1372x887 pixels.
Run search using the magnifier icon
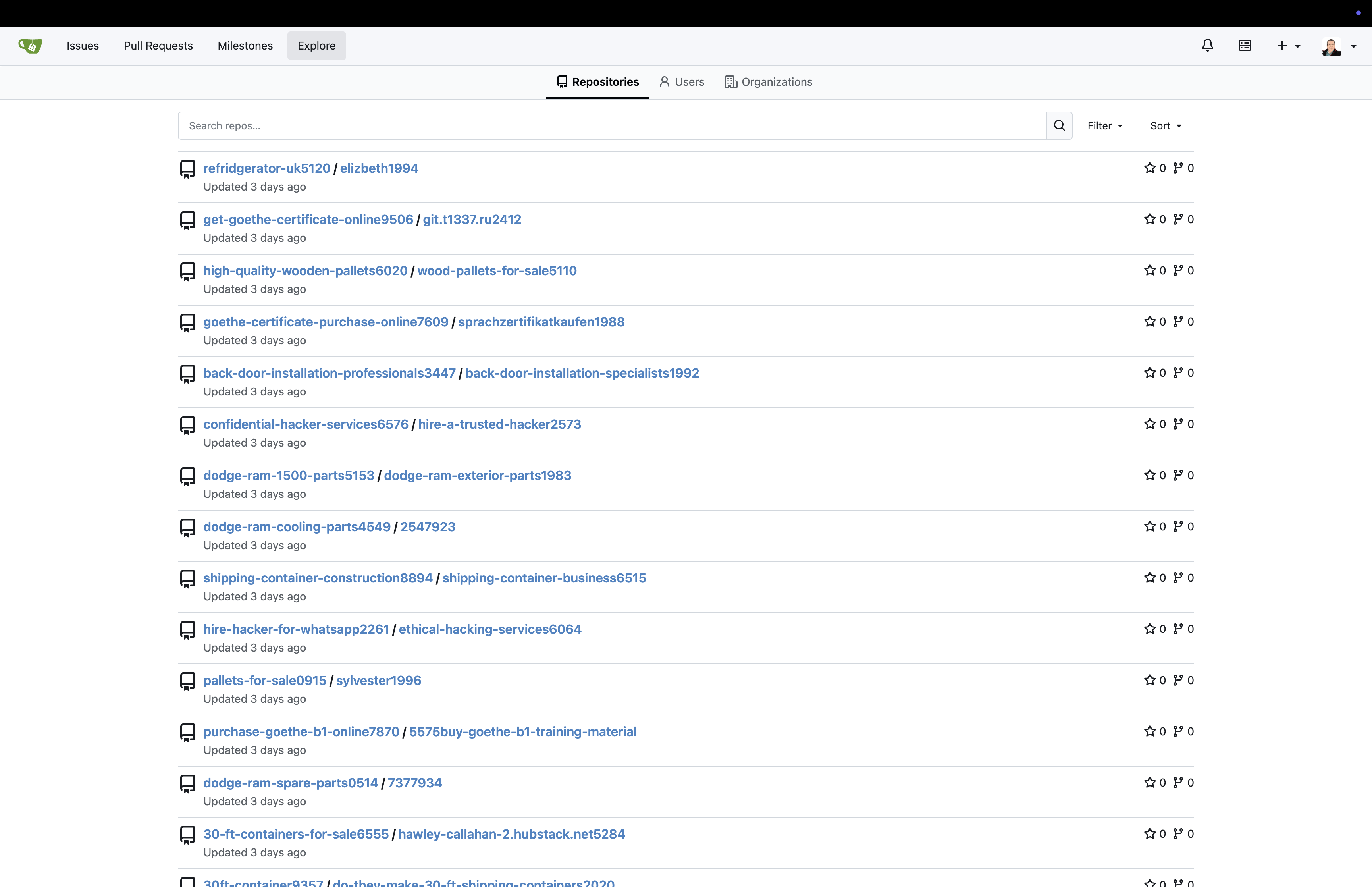coord(1059,125)
